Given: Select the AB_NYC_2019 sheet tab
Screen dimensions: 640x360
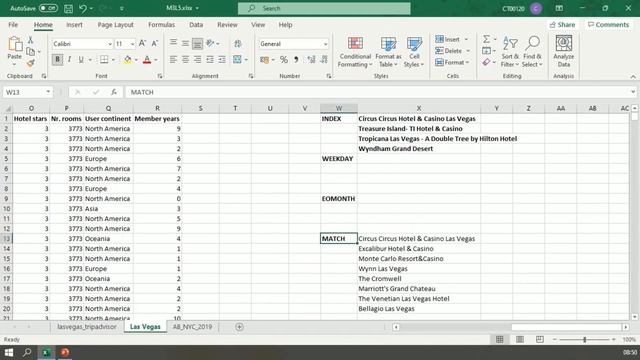Looking at the screenshot, I should tap(192, 327).
